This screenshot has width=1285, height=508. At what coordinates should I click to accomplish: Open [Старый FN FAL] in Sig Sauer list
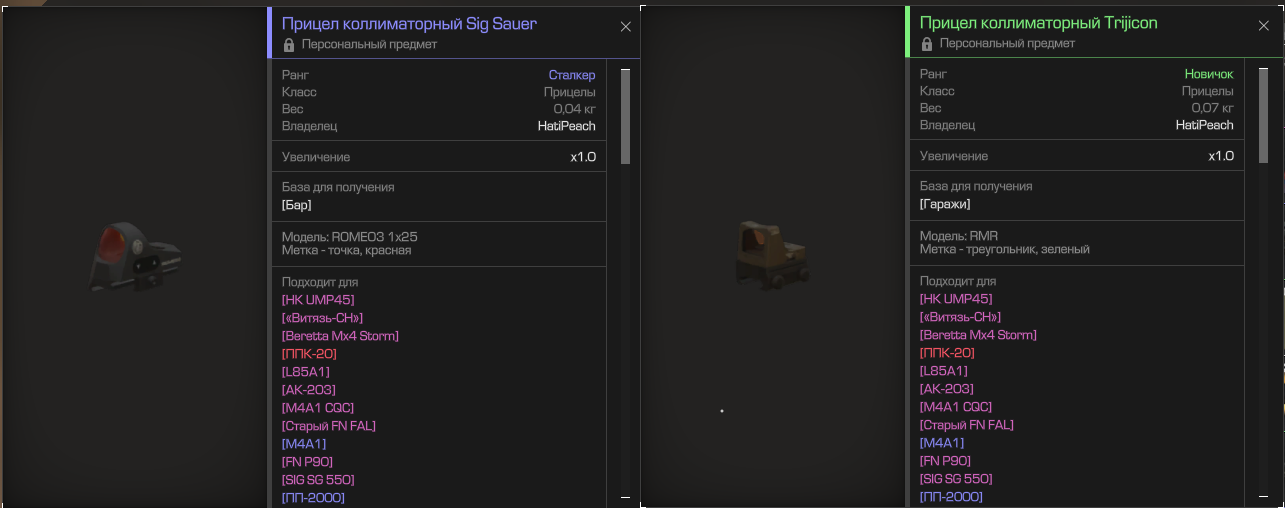pyautogui.click(x=329, y=426)
